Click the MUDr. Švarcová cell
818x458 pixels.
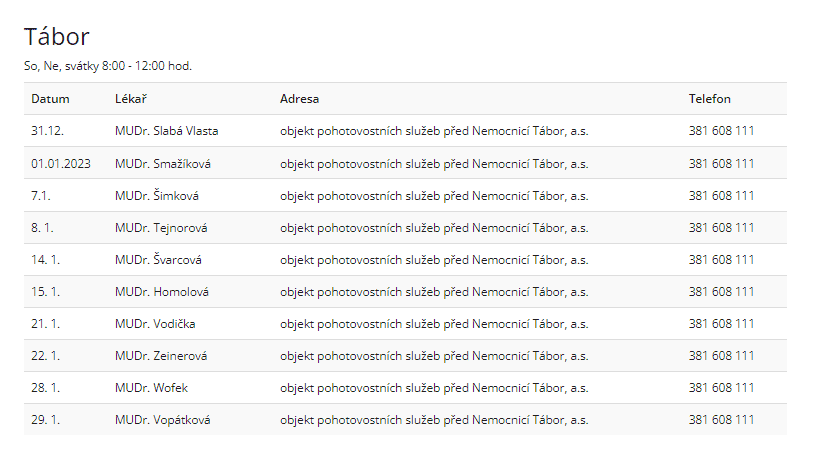tap(158, 260)
